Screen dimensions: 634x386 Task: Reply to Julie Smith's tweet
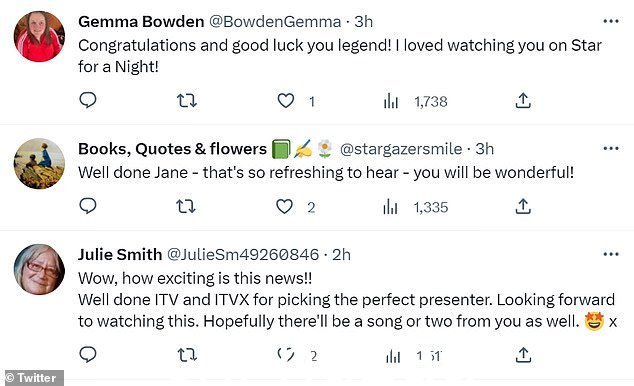tap(87, 354)
